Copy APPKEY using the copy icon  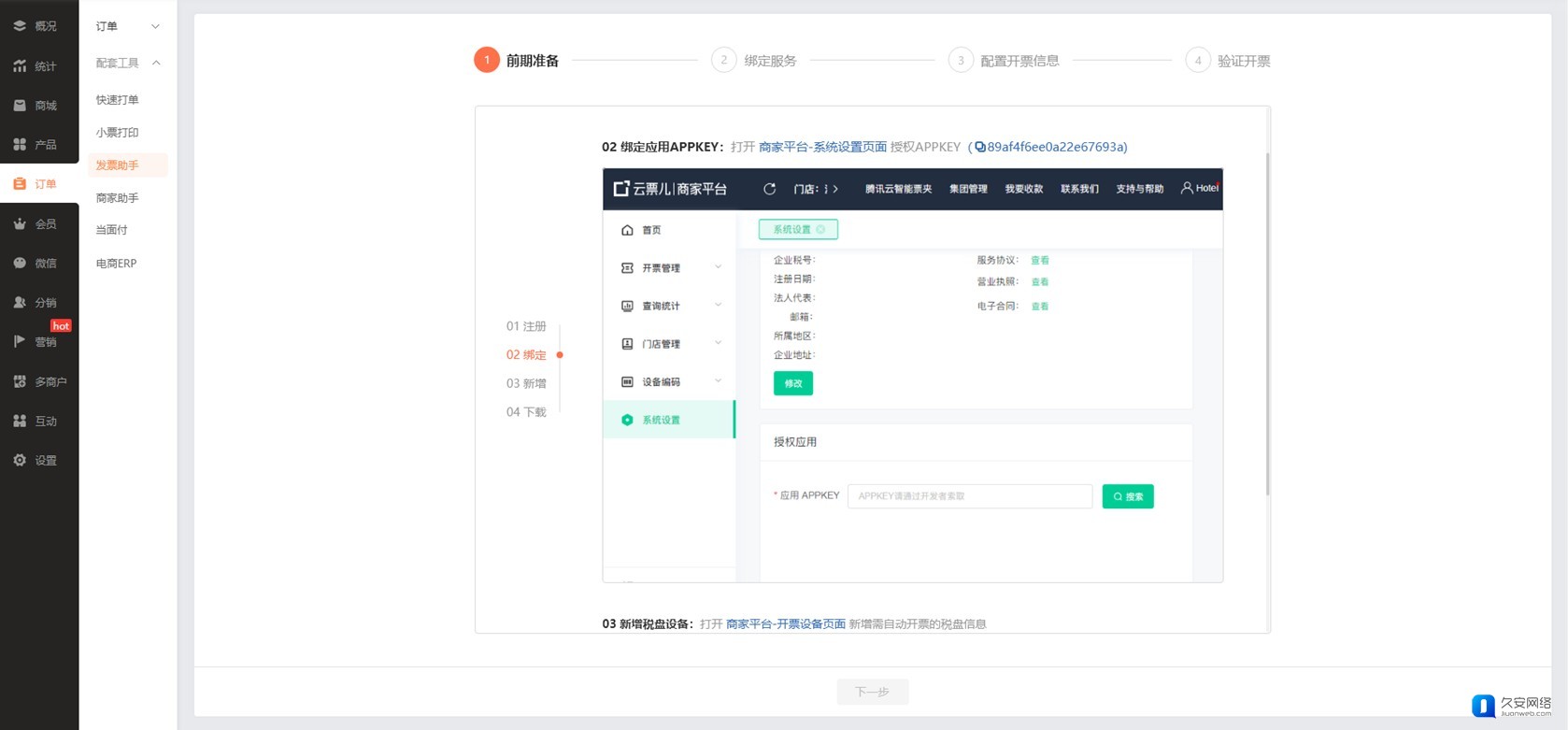[x=980, y=147]
